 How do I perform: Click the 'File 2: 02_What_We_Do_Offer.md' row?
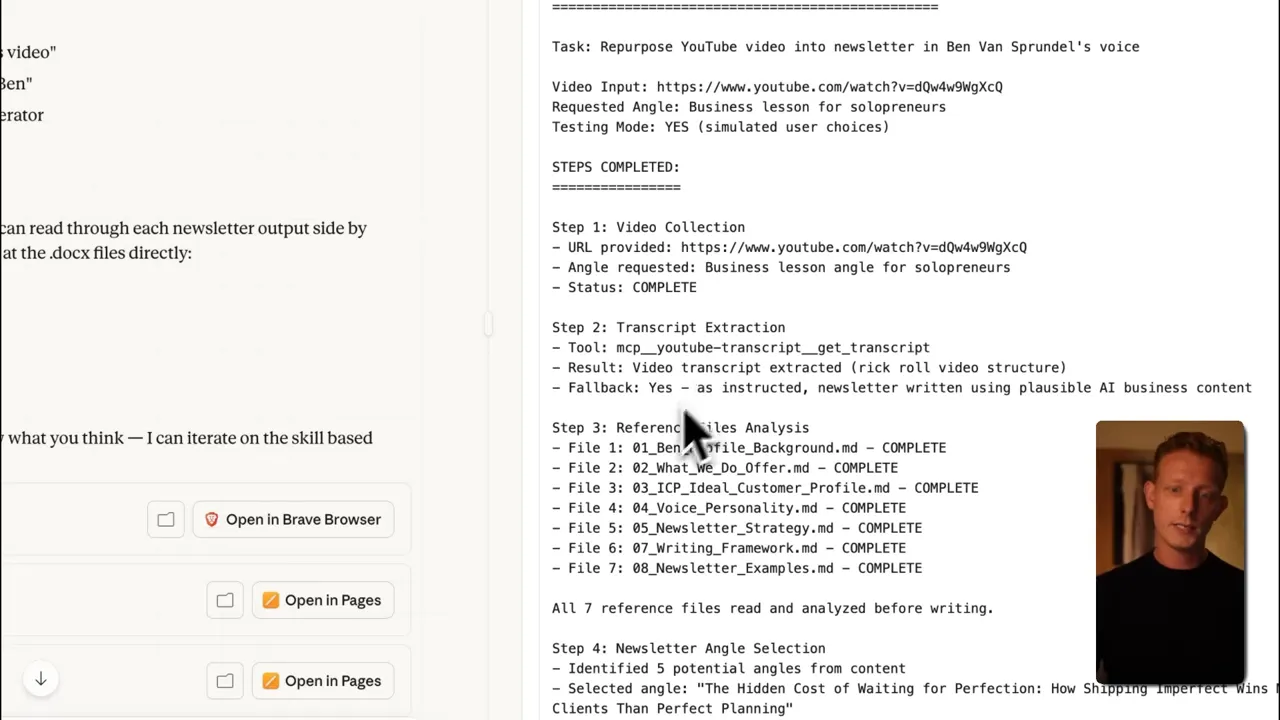point(725,468)
